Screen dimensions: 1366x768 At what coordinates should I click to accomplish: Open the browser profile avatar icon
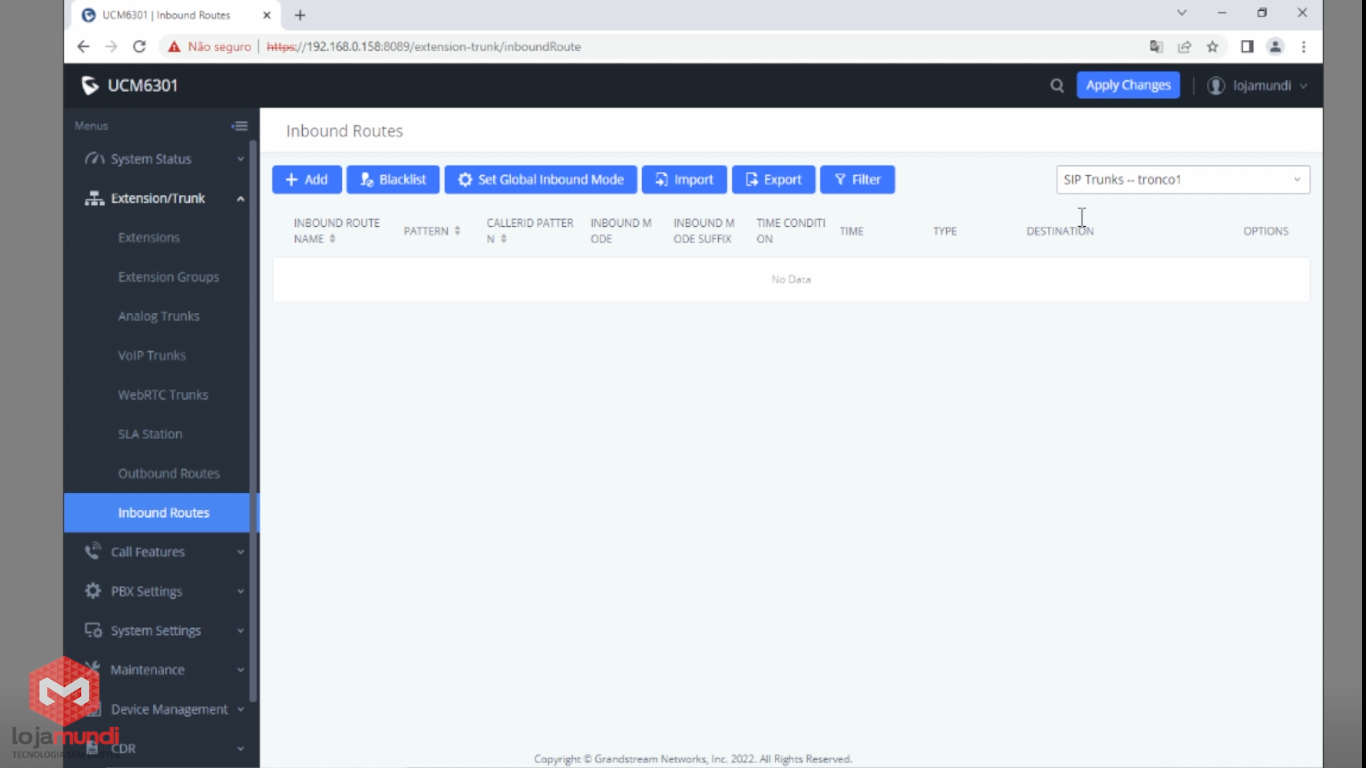[x=1275, y=47]
